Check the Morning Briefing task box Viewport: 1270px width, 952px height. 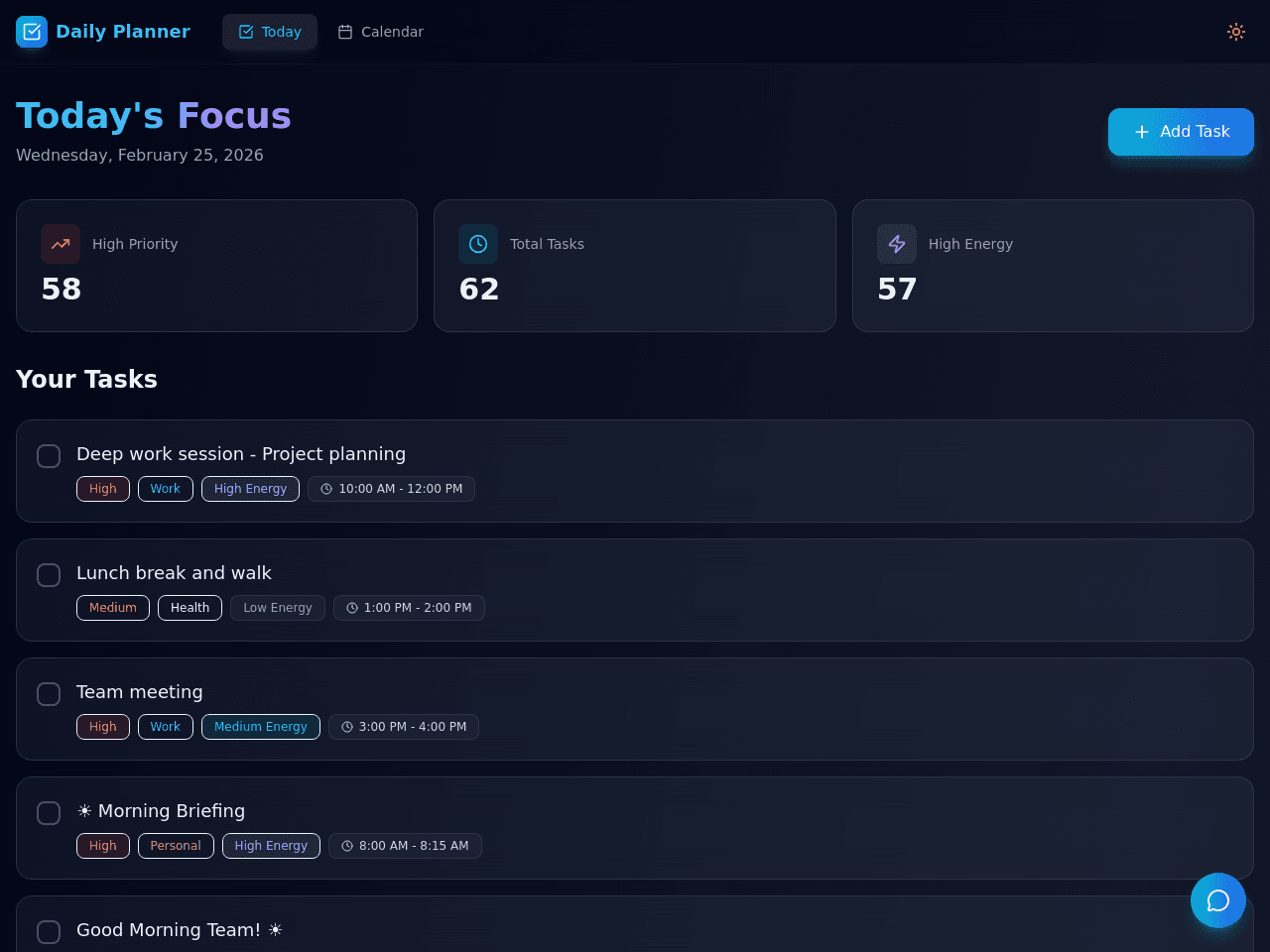(x=49, y=813)
